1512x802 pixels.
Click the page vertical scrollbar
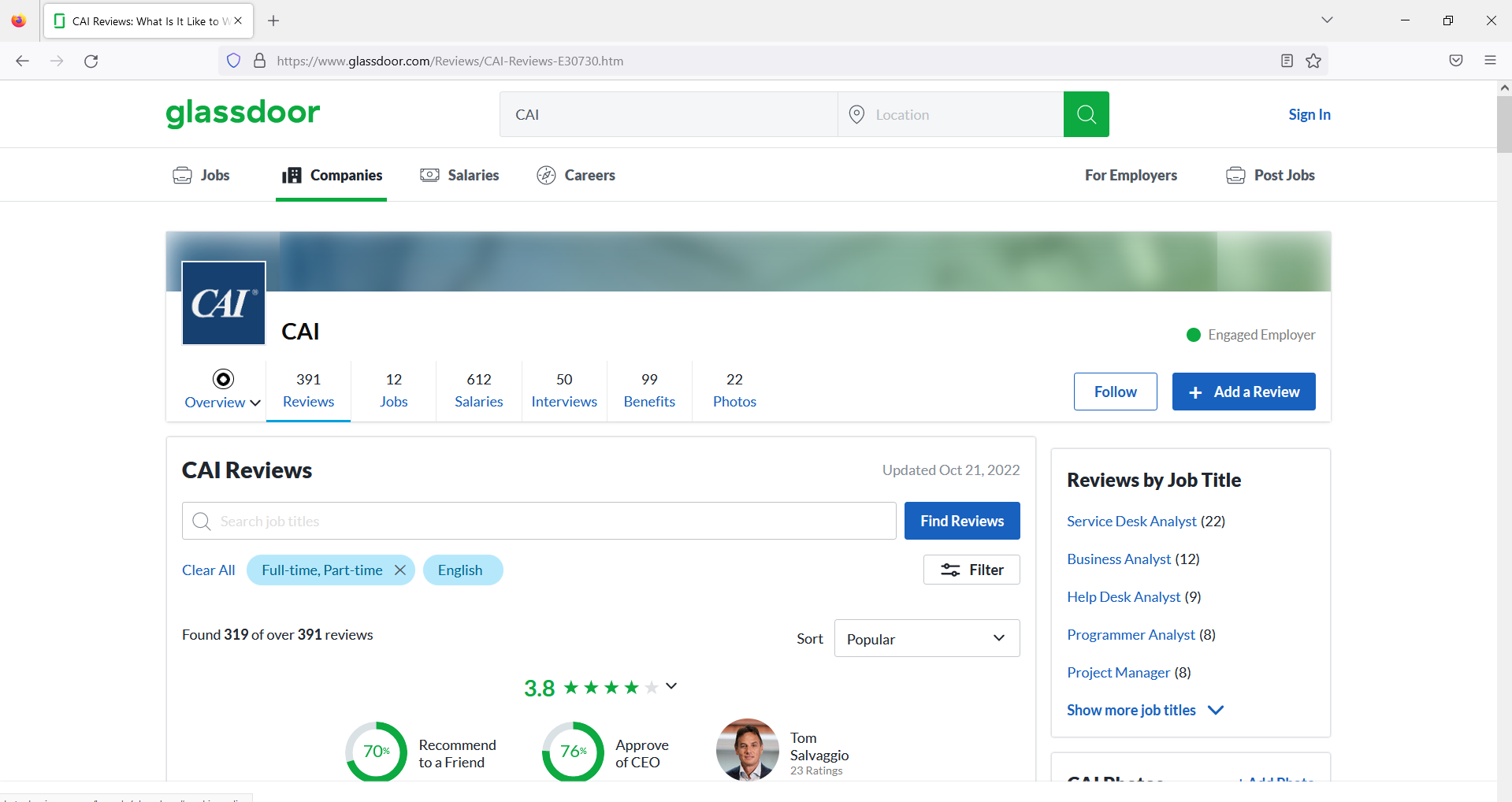(x=1504, y=124)
